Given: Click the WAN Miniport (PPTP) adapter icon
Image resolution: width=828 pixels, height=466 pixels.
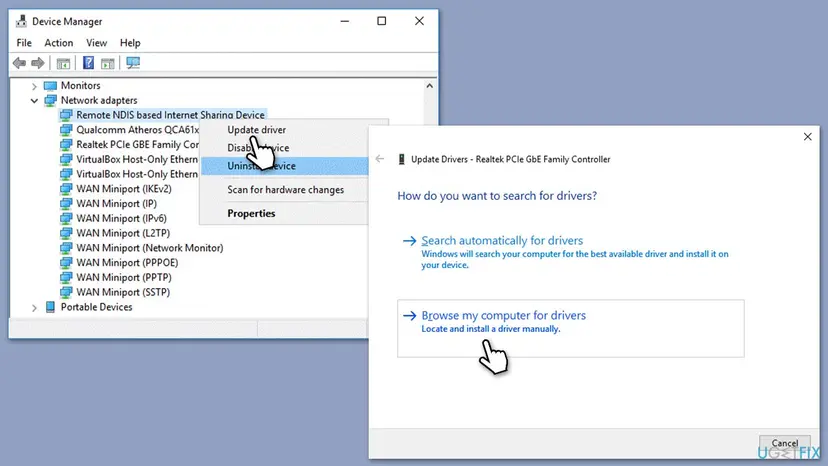Looking at the screenshot, I should [66, 278].
